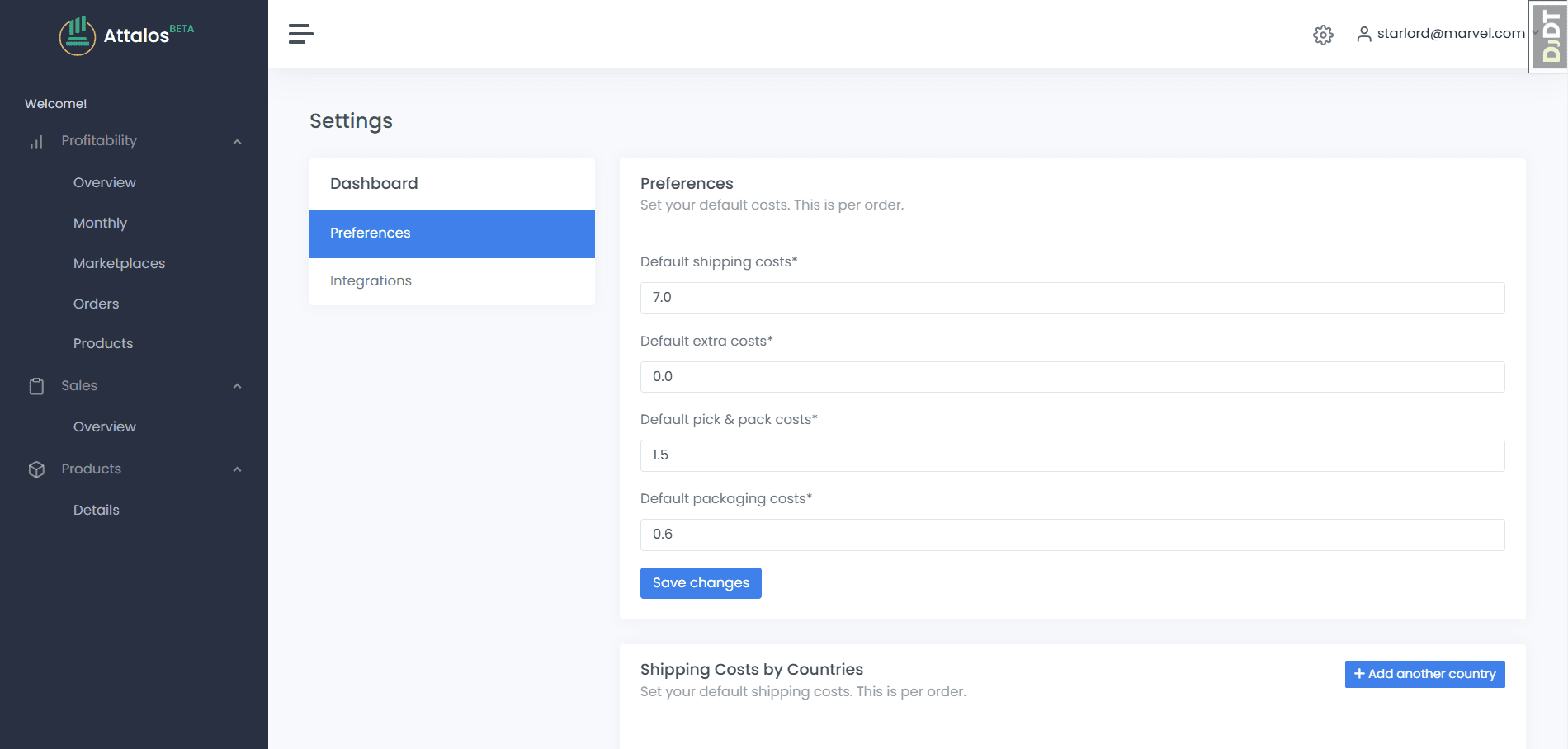Viewport: 1568px width, 749px height.
Task: Switch to the Integrations settings tab
Action: pyautogui.click(x=452, y=281)
